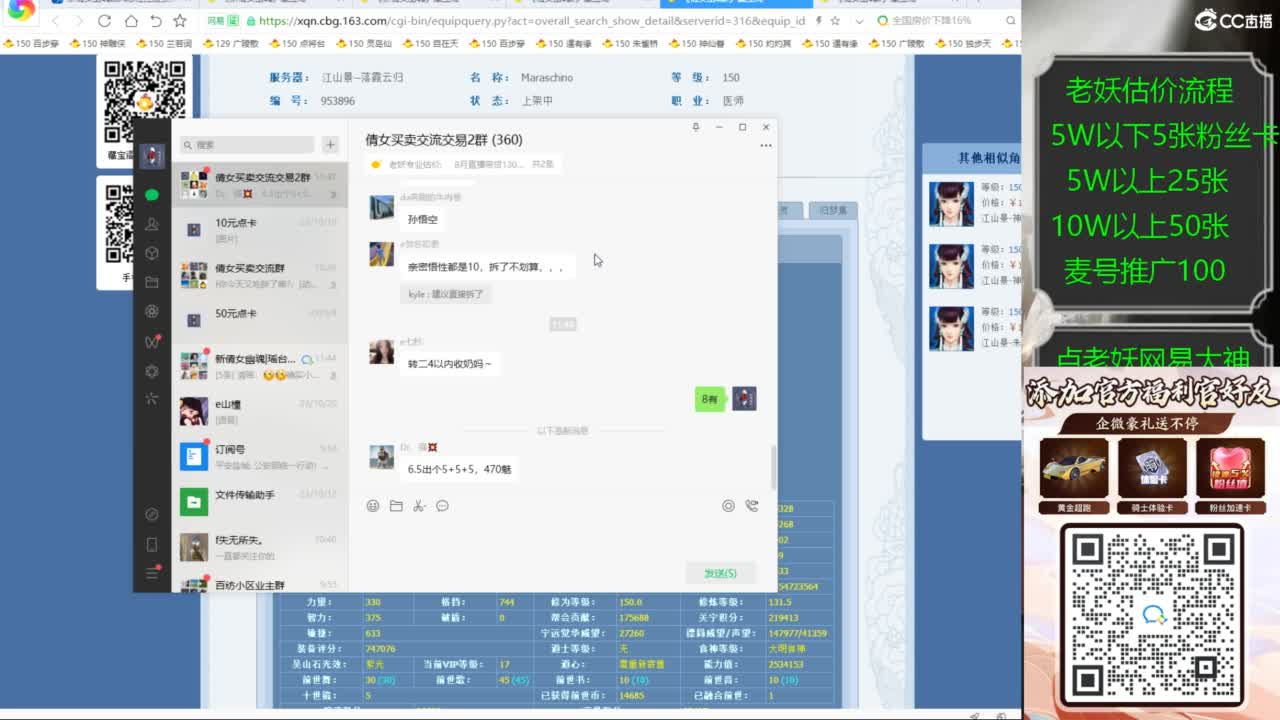
Task: Open the WeChat files folder icon
Action: [152, 282]
